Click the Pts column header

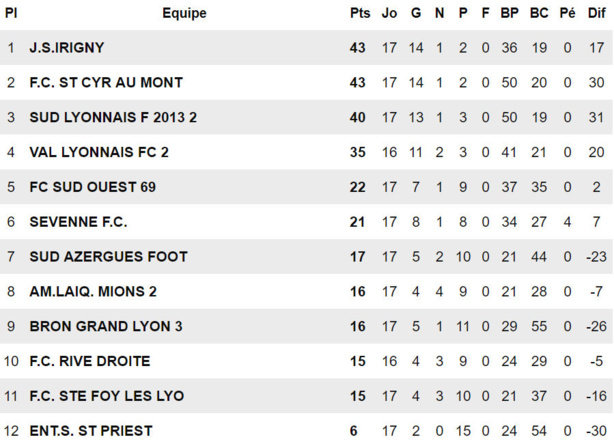[359, 13]
